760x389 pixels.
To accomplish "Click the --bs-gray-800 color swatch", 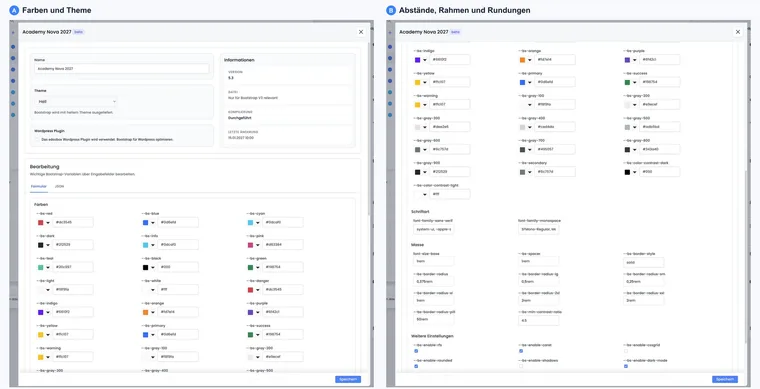I will (628, 150).
